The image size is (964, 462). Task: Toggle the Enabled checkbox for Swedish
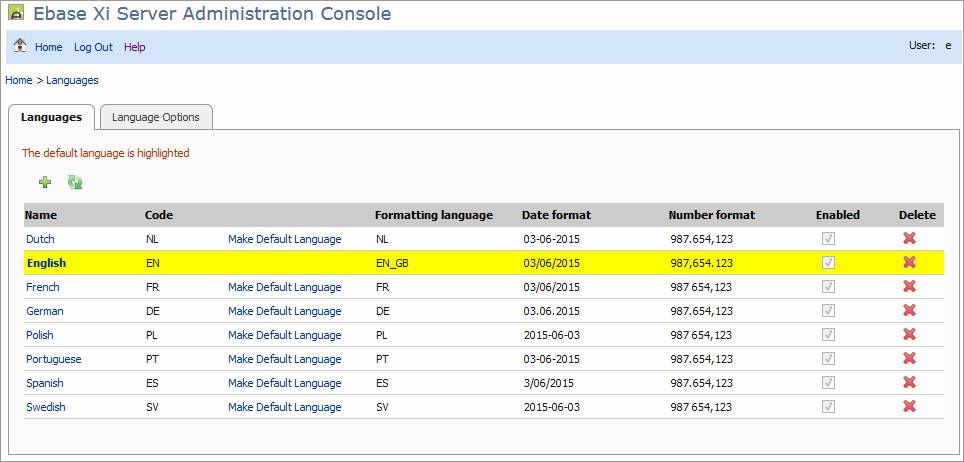829,407
